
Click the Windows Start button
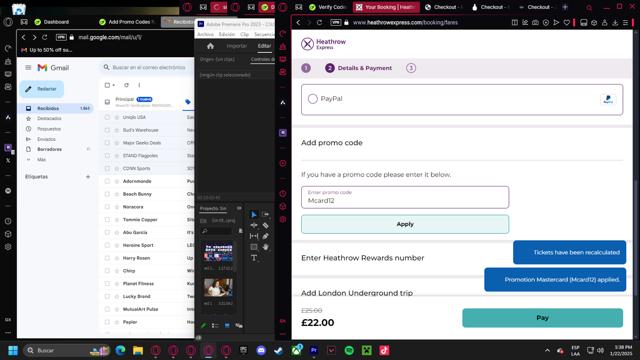[13, 350]
